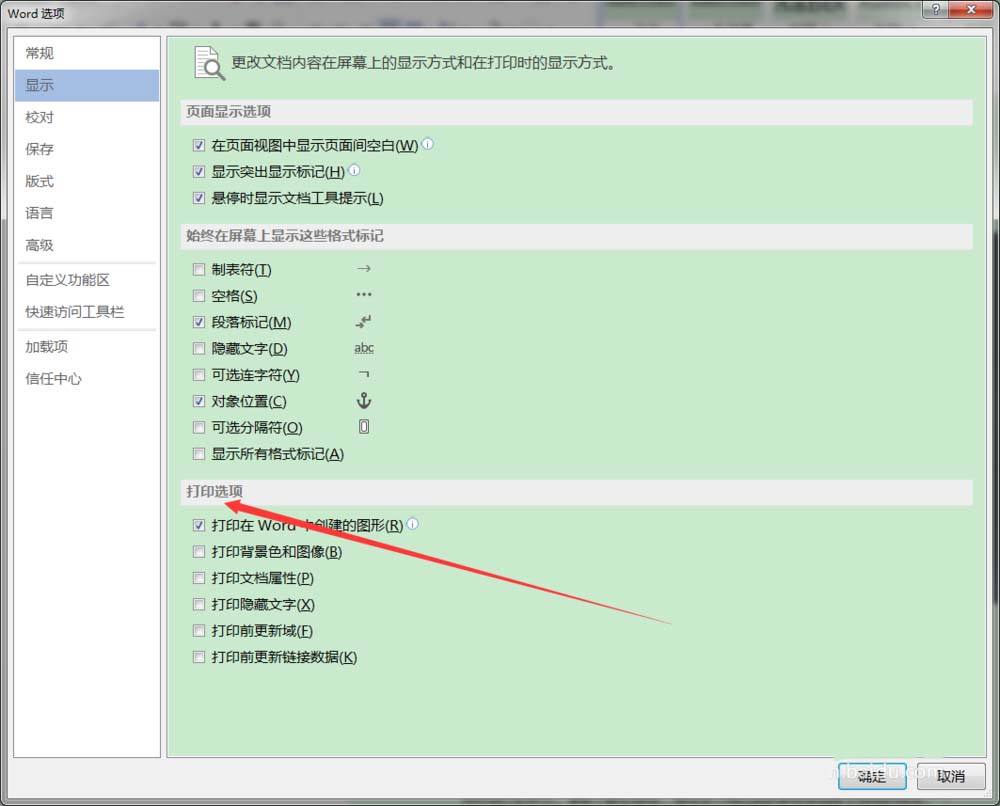Click the space dots symbol

tap(364, 295)
